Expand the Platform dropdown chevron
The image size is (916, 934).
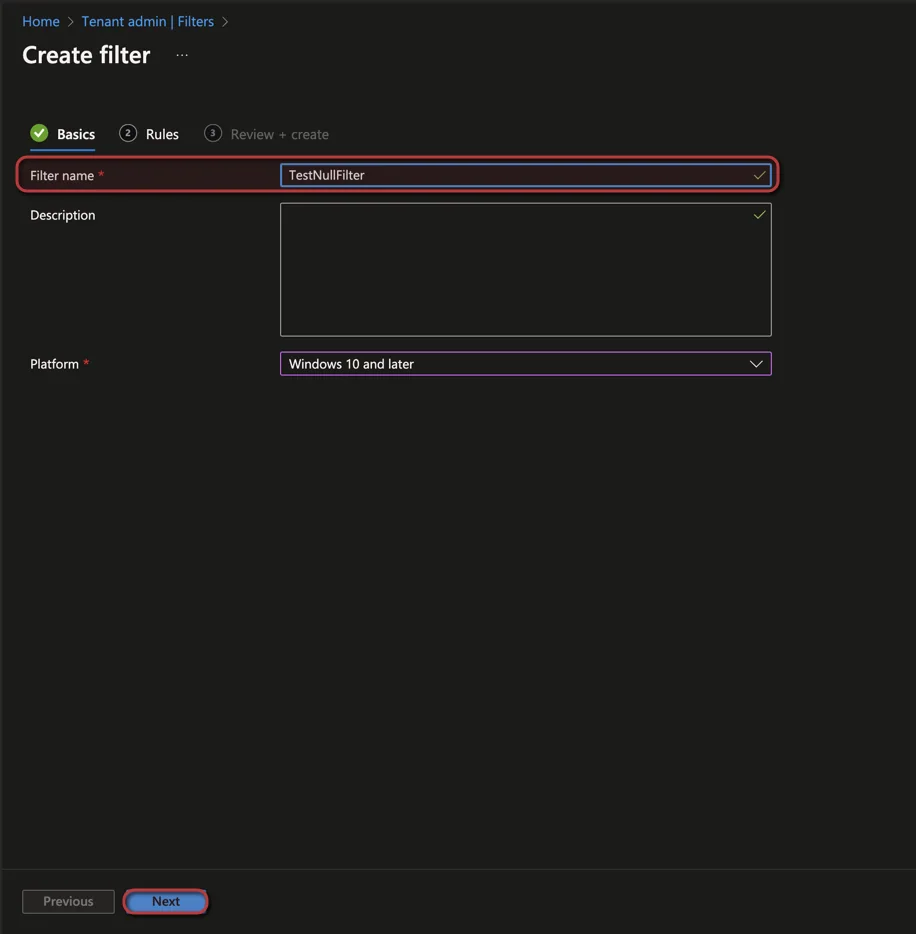pyautogui.click(x=756, y=364)
